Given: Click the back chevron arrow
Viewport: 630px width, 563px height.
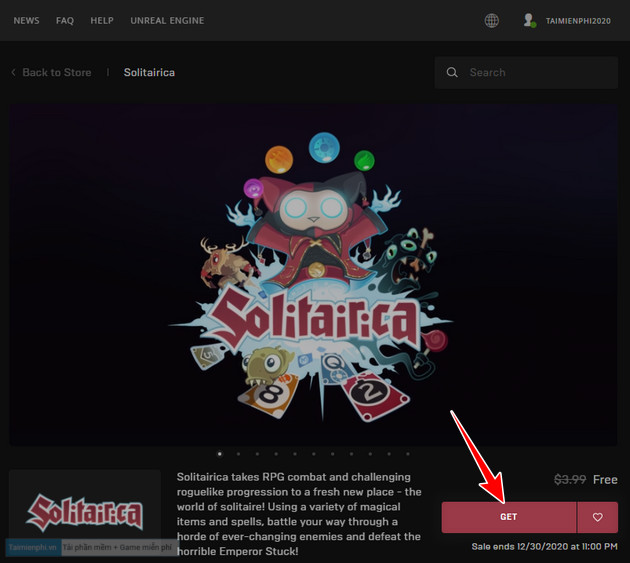Looking at the screenshot, I should click(x=13, y=73).
